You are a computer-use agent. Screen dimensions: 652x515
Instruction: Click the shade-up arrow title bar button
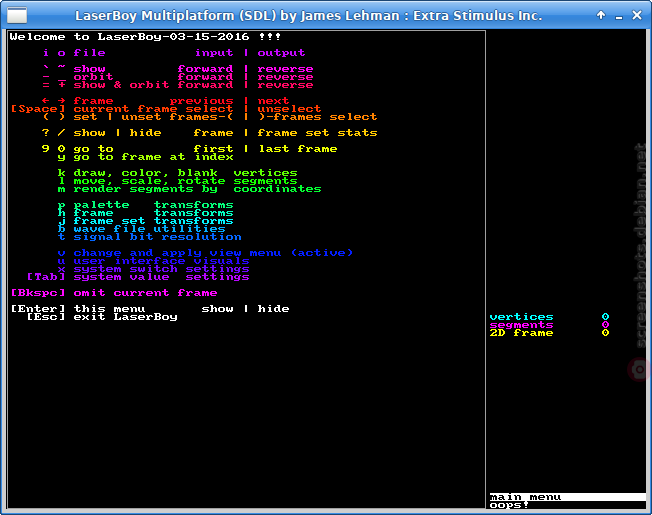click(601, 15)
